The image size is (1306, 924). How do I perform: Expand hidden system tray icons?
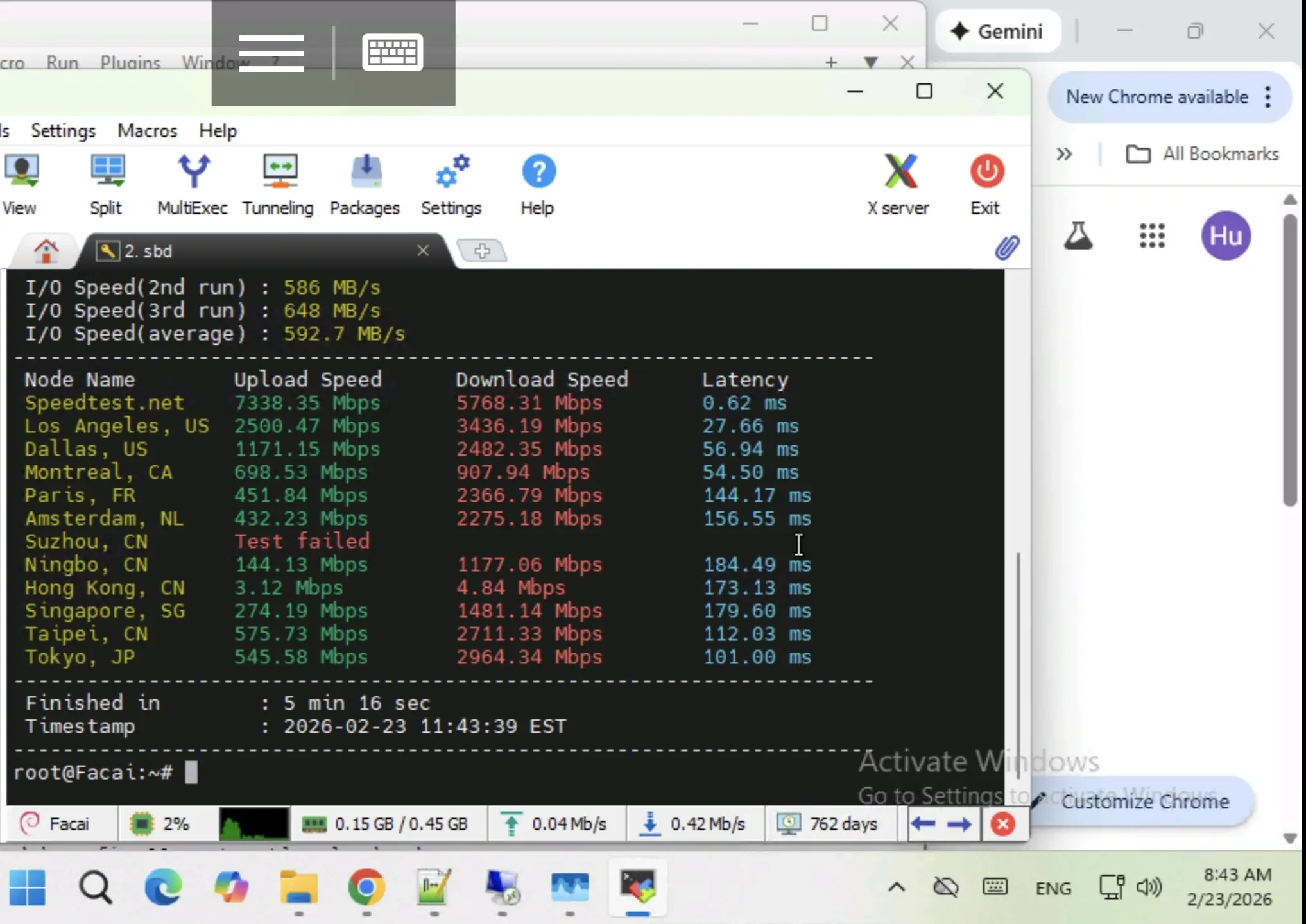(x=896, y=887)
